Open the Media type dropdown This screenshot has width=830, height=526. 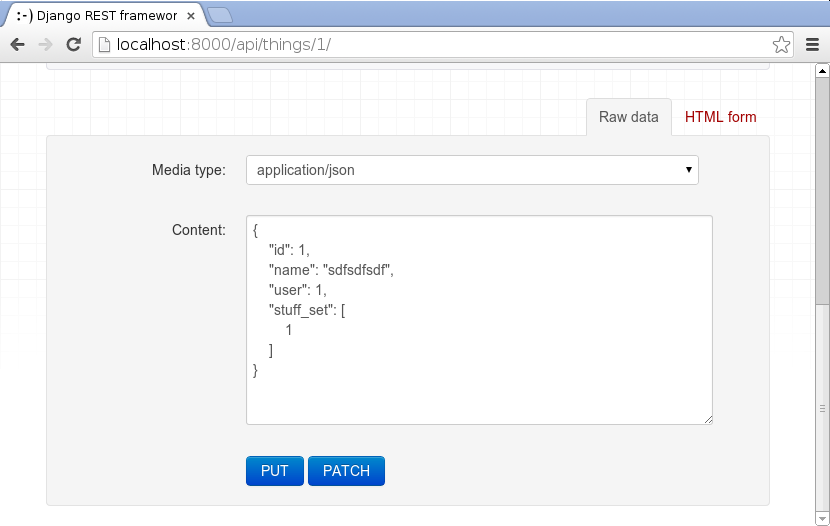[x=472, y=170]
